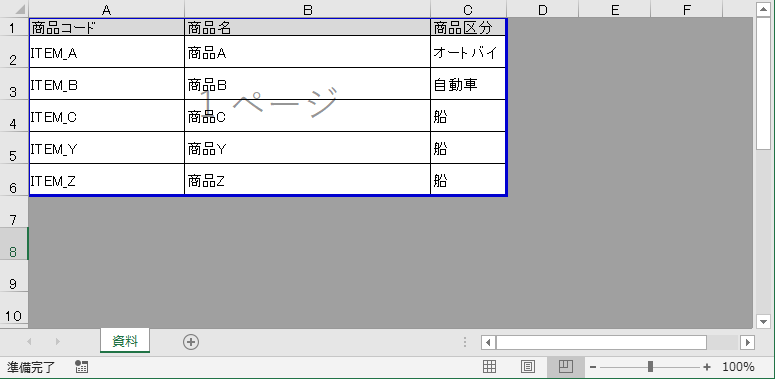The height and width of the screenshot is (379, 775).
Task: Select the 資料 sheet tab
Action: [125, 341]
